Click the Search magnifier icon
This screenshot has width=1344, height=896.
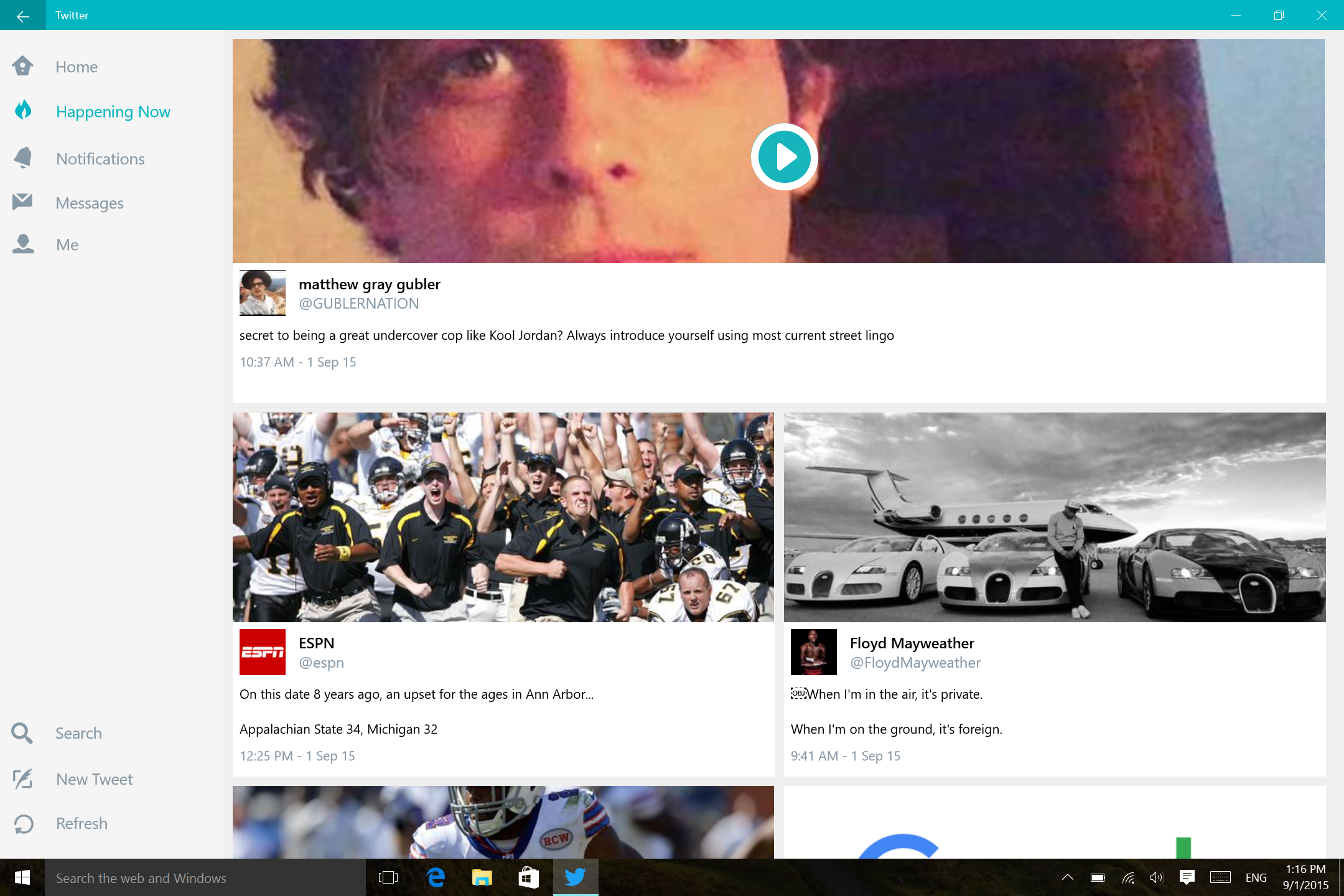click(22, 733)
